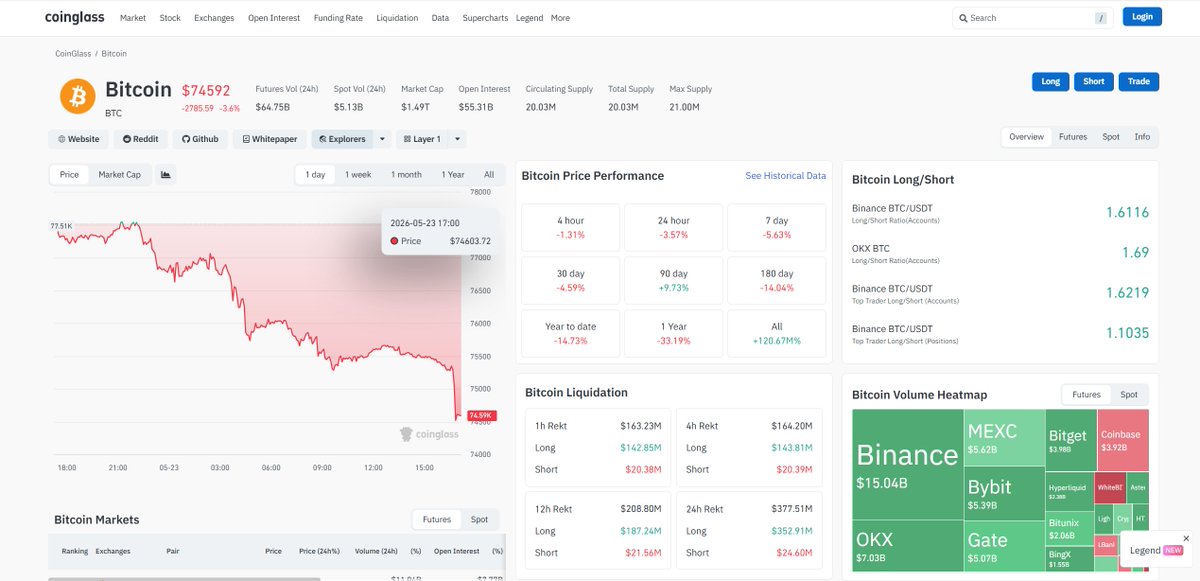Open the Legend nav item

[529, 18]
